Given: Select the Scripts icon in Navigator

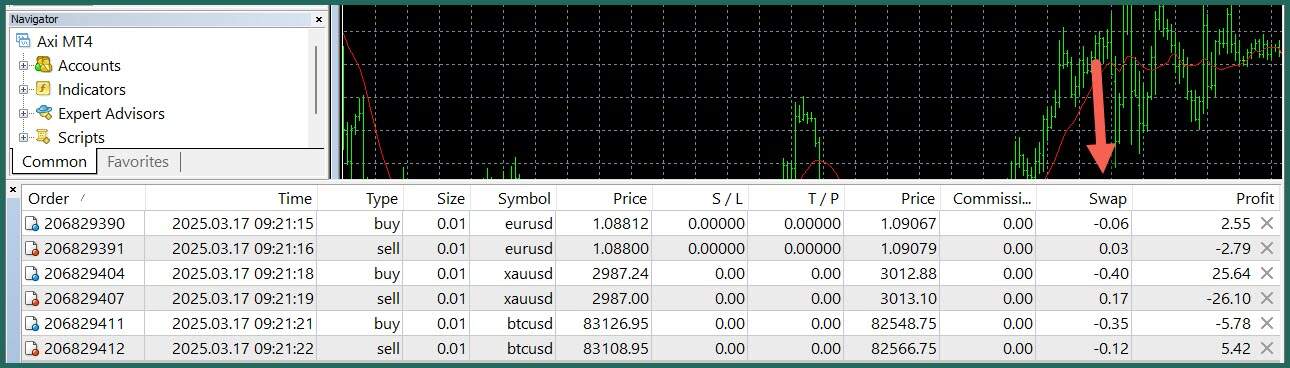Looking at the screenshot, I should (x=43, y=137).
